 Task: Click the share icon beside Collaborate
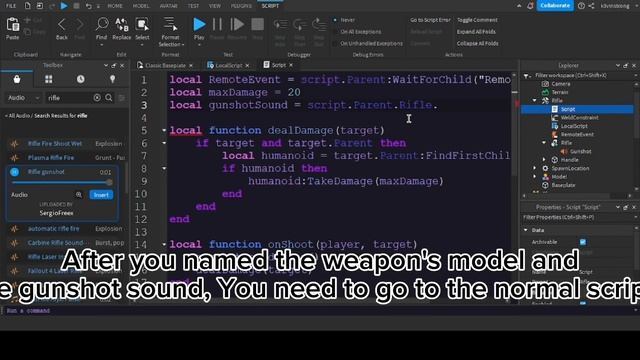591,6
